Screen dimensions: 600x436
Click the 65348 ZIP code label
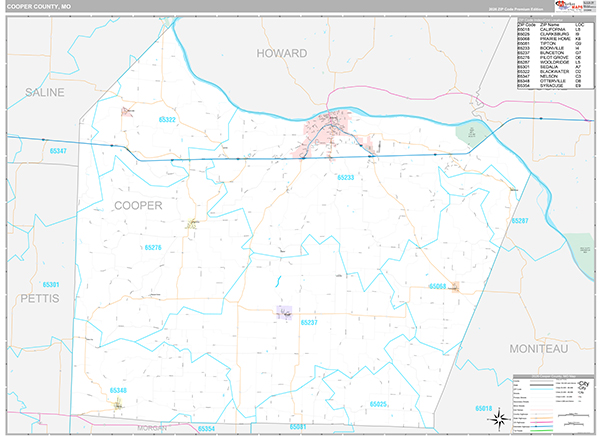pos(118,390)
